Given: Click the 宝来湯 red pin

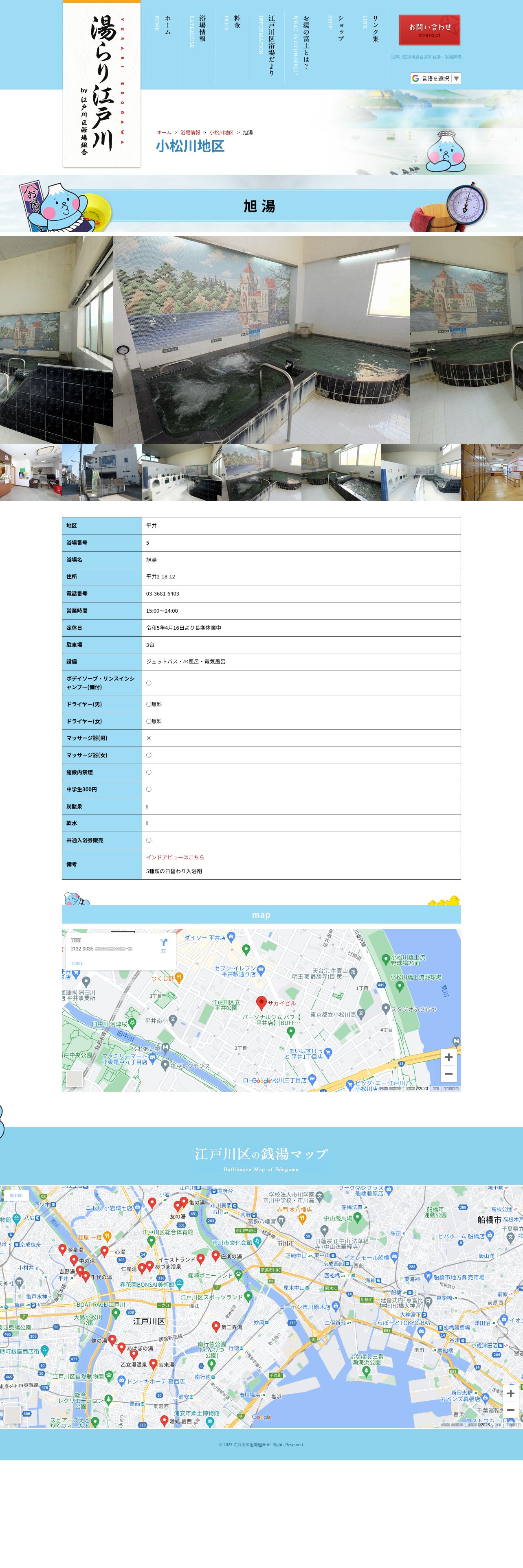Looking at the screenshot, I should [x=154, y=1364].
